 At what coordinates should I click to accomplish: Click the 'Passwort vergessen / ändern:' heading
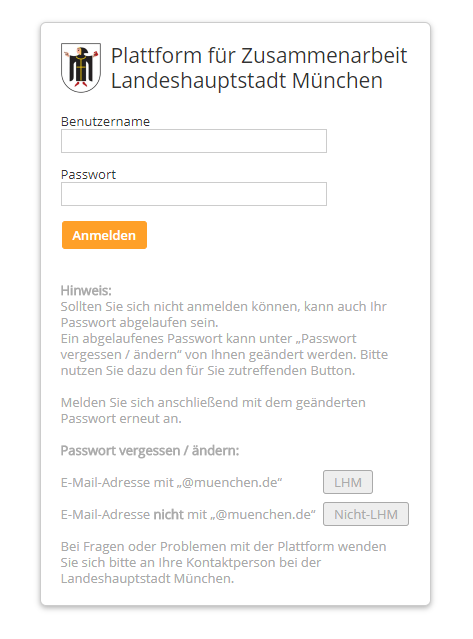(x=150, y=451)
